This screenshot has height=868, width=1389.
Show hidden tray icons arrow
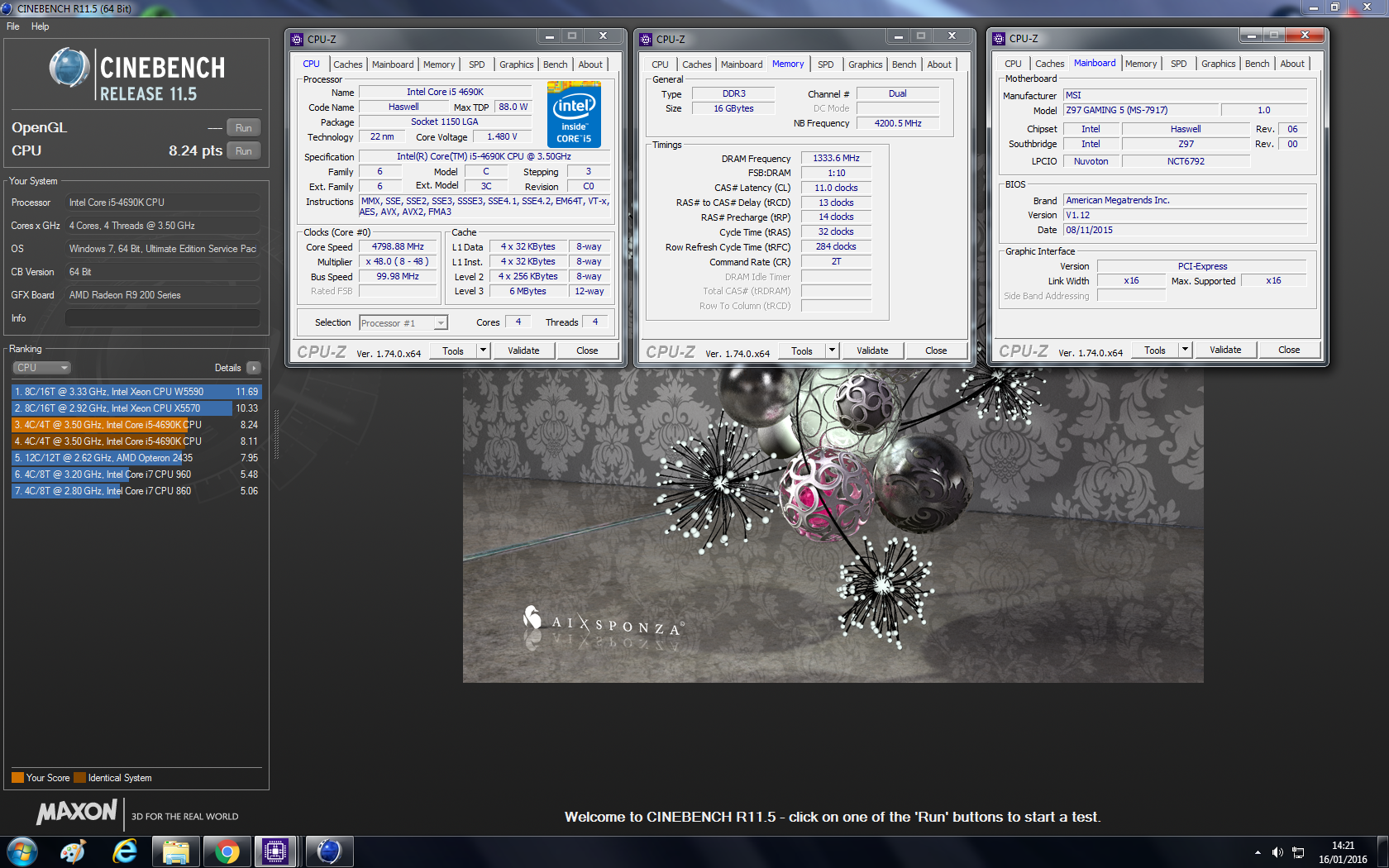coord(1258,852)
